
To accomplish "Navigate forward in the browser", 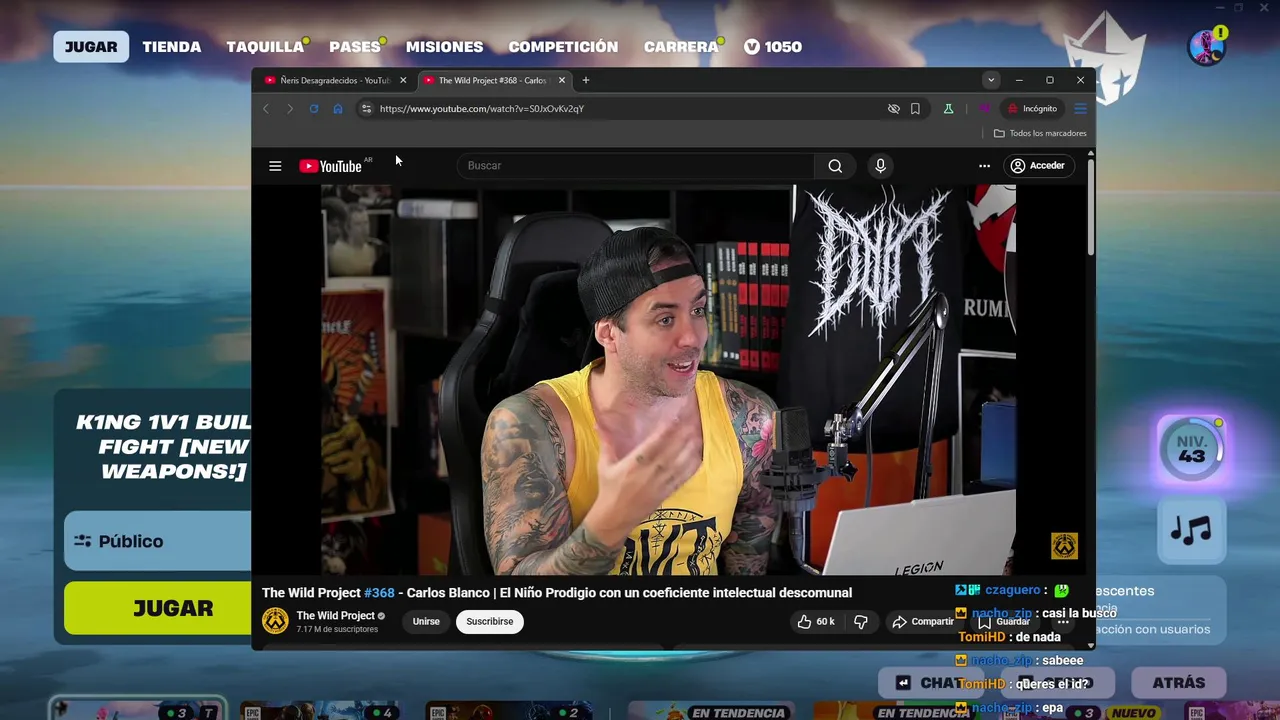I will click(x=290, y=108).
